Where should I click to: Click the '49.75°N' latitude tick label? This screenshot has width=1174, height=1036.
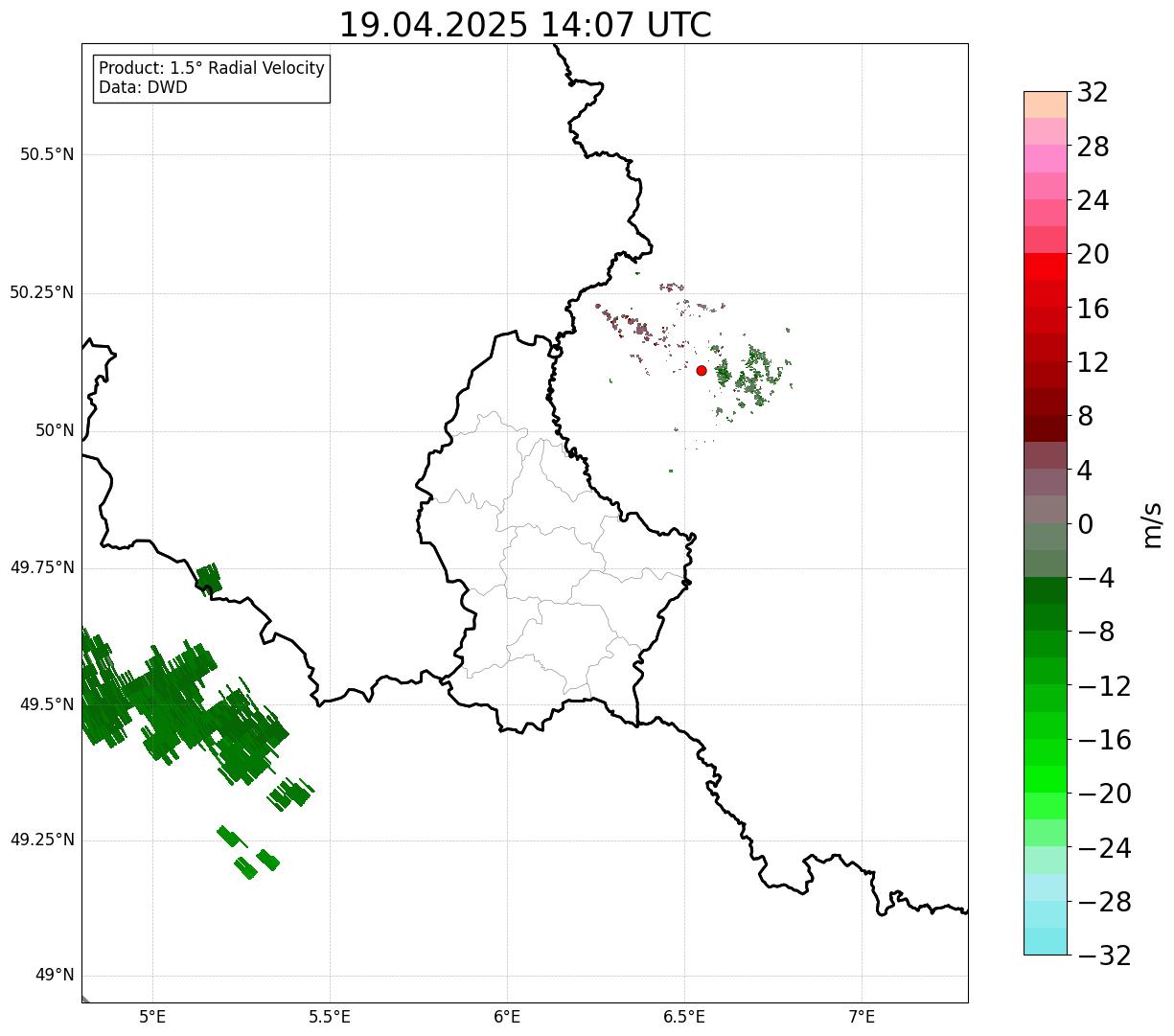42,567
